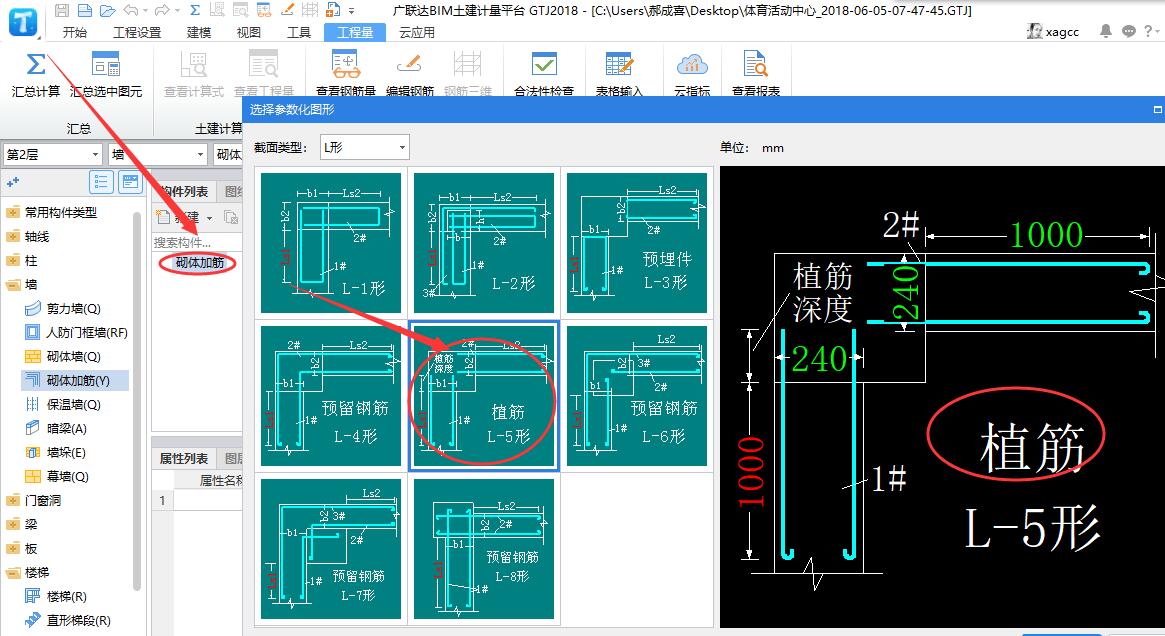Switch to the 建模 ribbon tab
The height and width of the screenshot is (636, 1165).
point(198,32)
